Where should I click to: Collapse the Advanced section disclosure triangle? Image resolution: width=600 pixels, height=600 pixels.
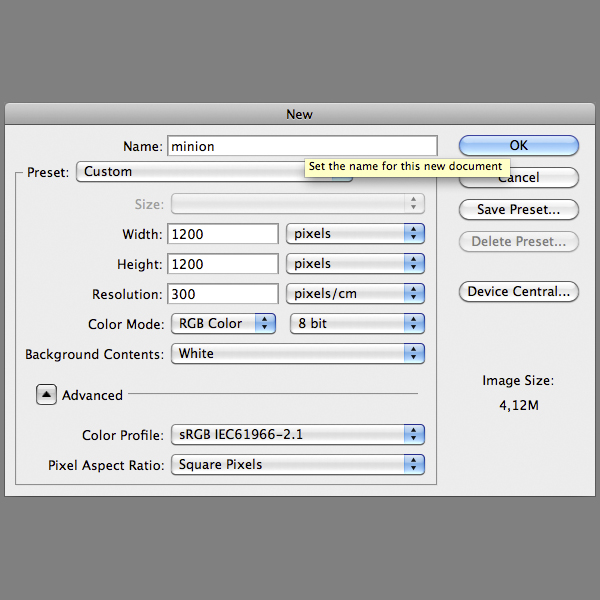click(47, 395)
